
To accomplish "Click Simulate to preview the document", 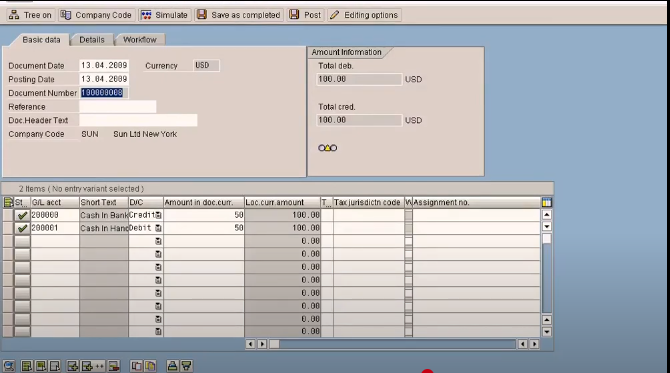I will (165, 15).
